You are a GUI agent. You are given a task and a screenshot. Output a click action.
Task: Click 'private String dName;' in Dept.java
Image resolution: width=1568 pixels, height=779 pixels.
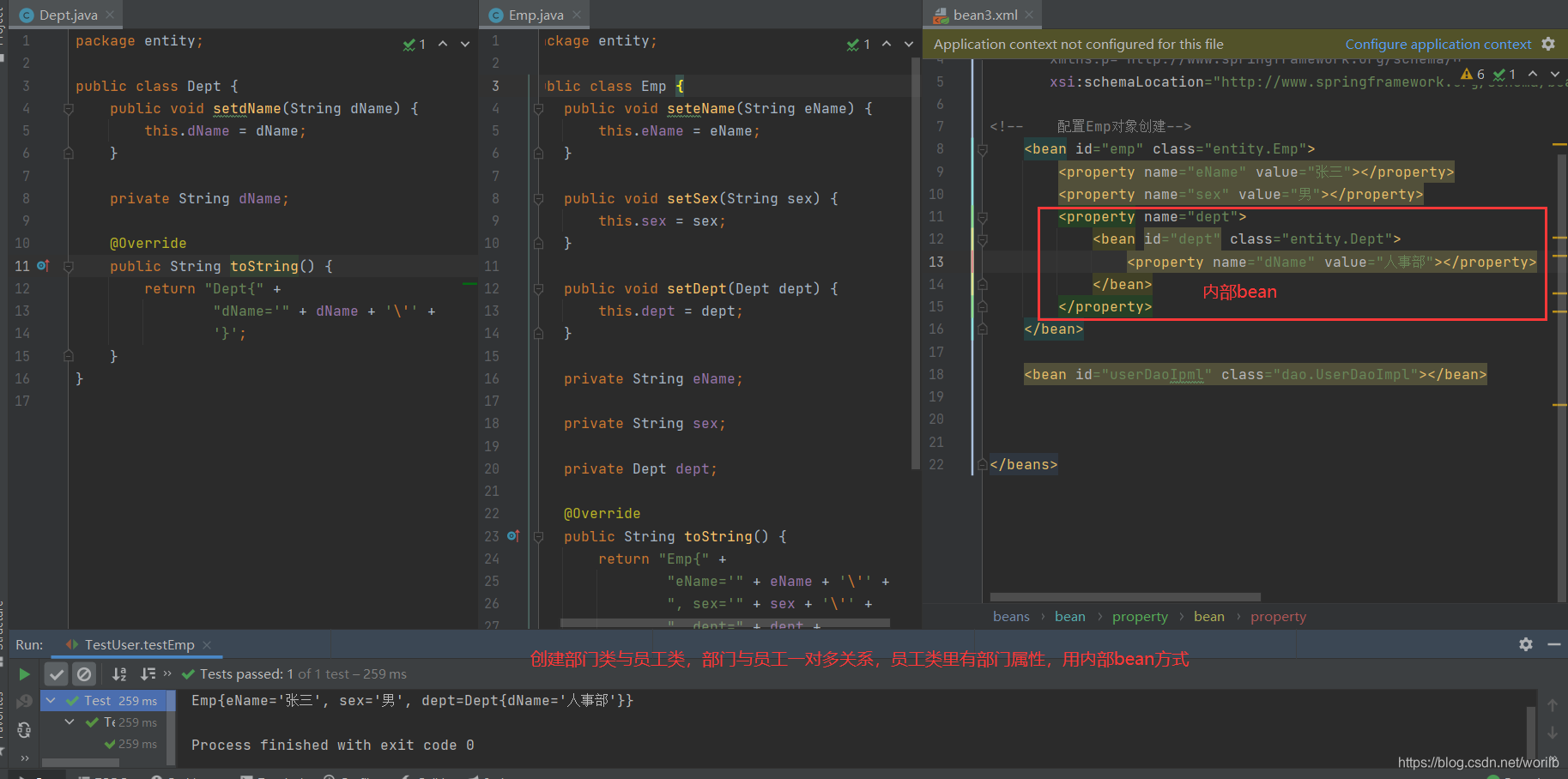point(199,199)
